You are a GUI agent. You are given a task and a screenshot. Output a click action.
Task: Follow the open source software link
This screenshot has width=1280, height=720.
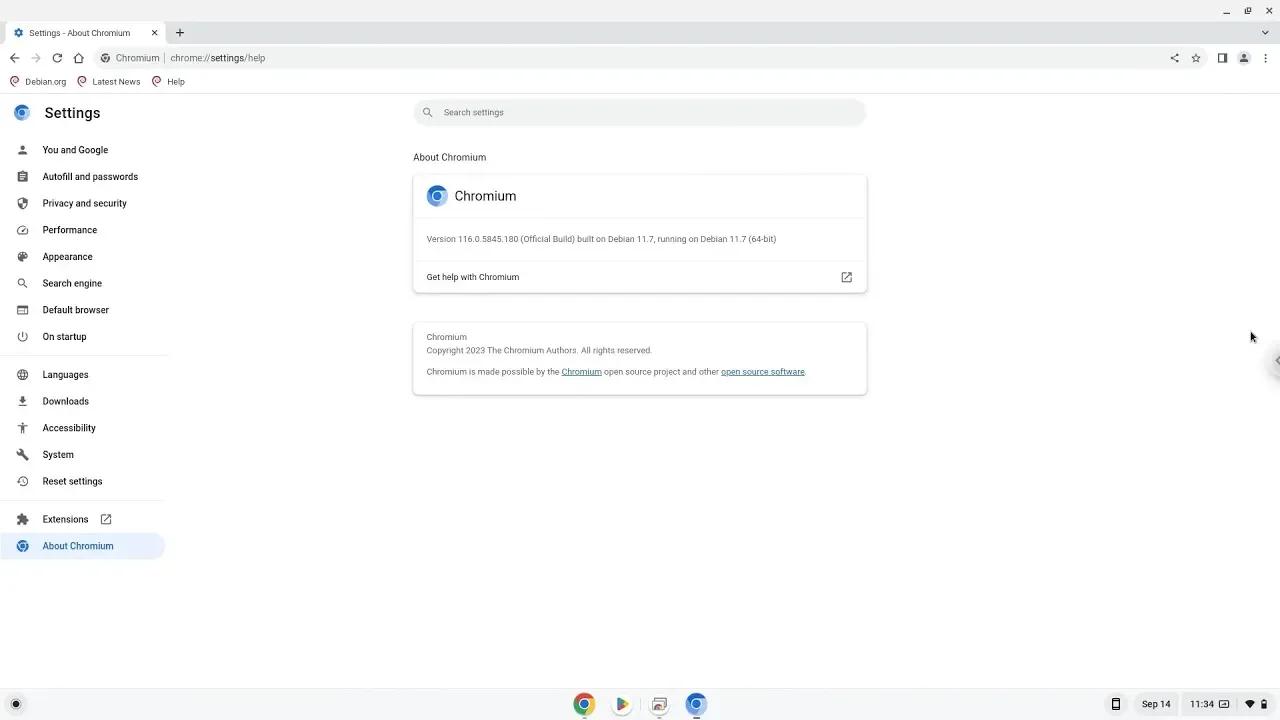(762, 372)
